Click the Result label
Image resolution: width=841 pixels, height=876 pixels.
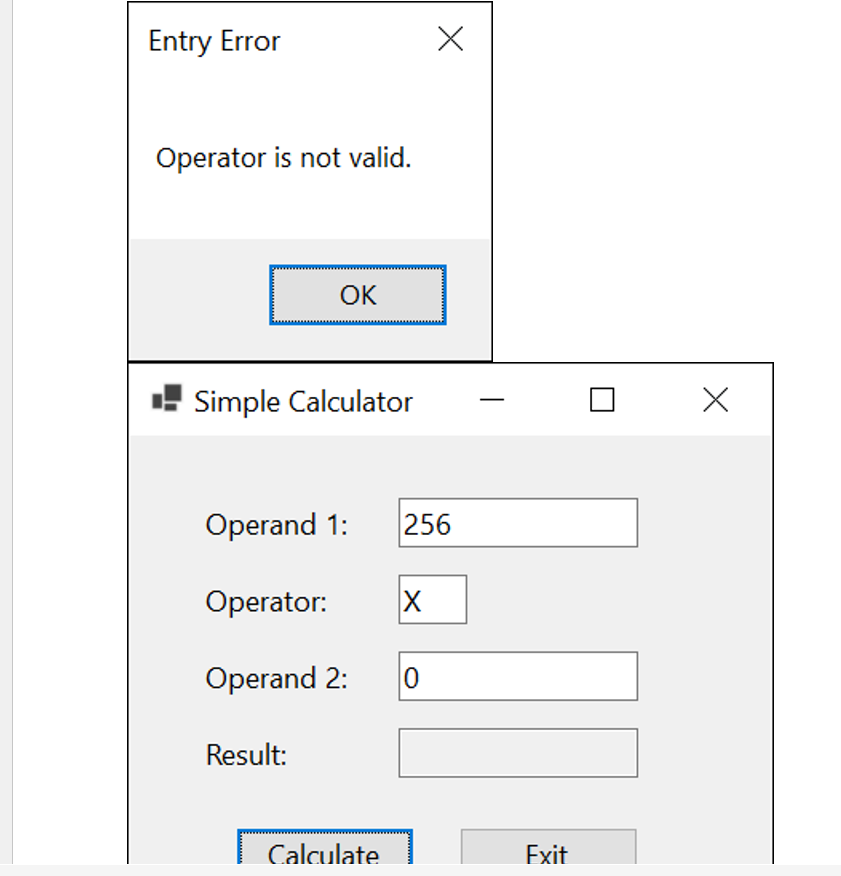[x=245, y=755]
